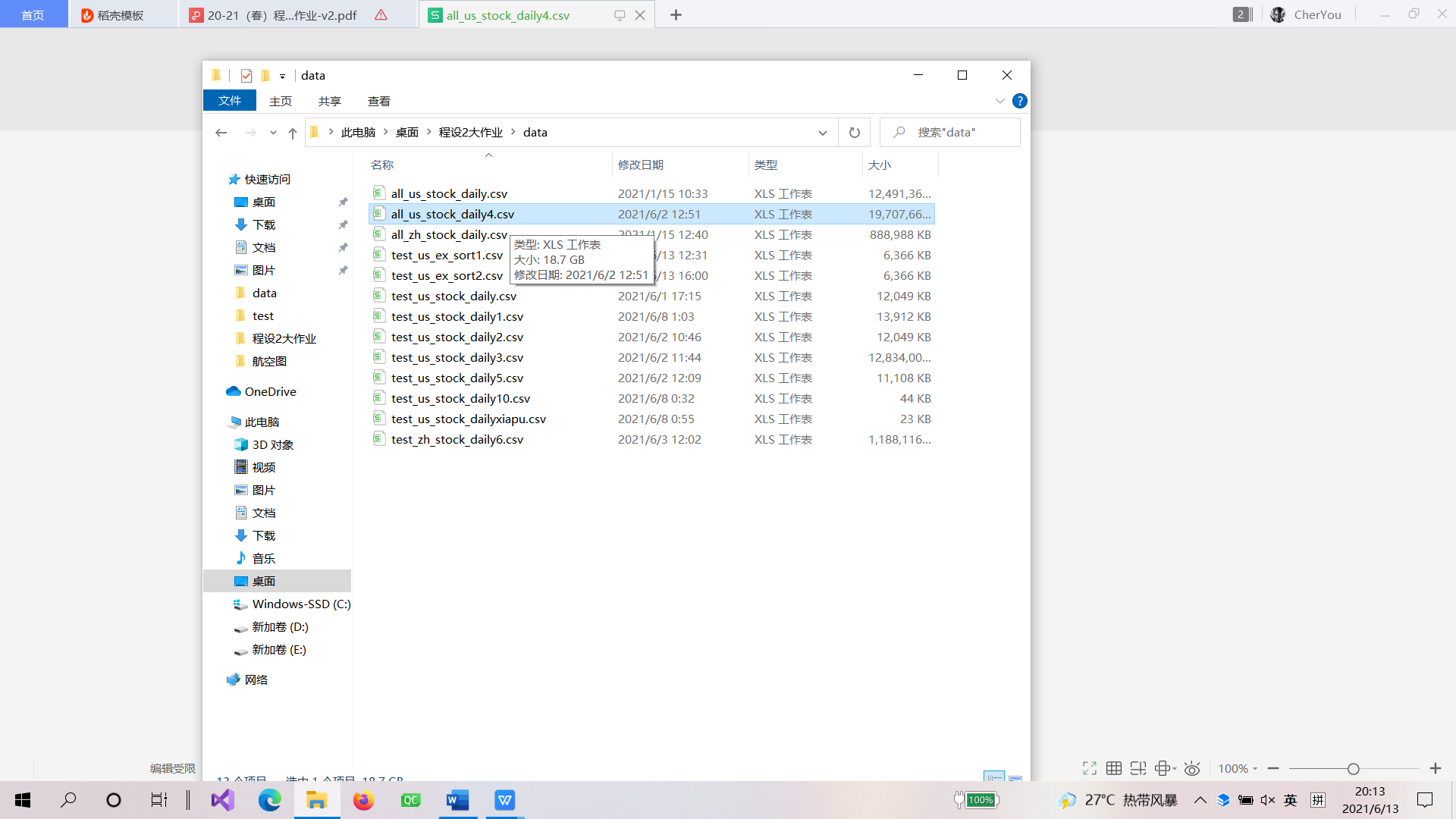This screenshot has height=819, width=1456.
Task: Toggle WPS full screen view icon
Action: (1089, 768)
